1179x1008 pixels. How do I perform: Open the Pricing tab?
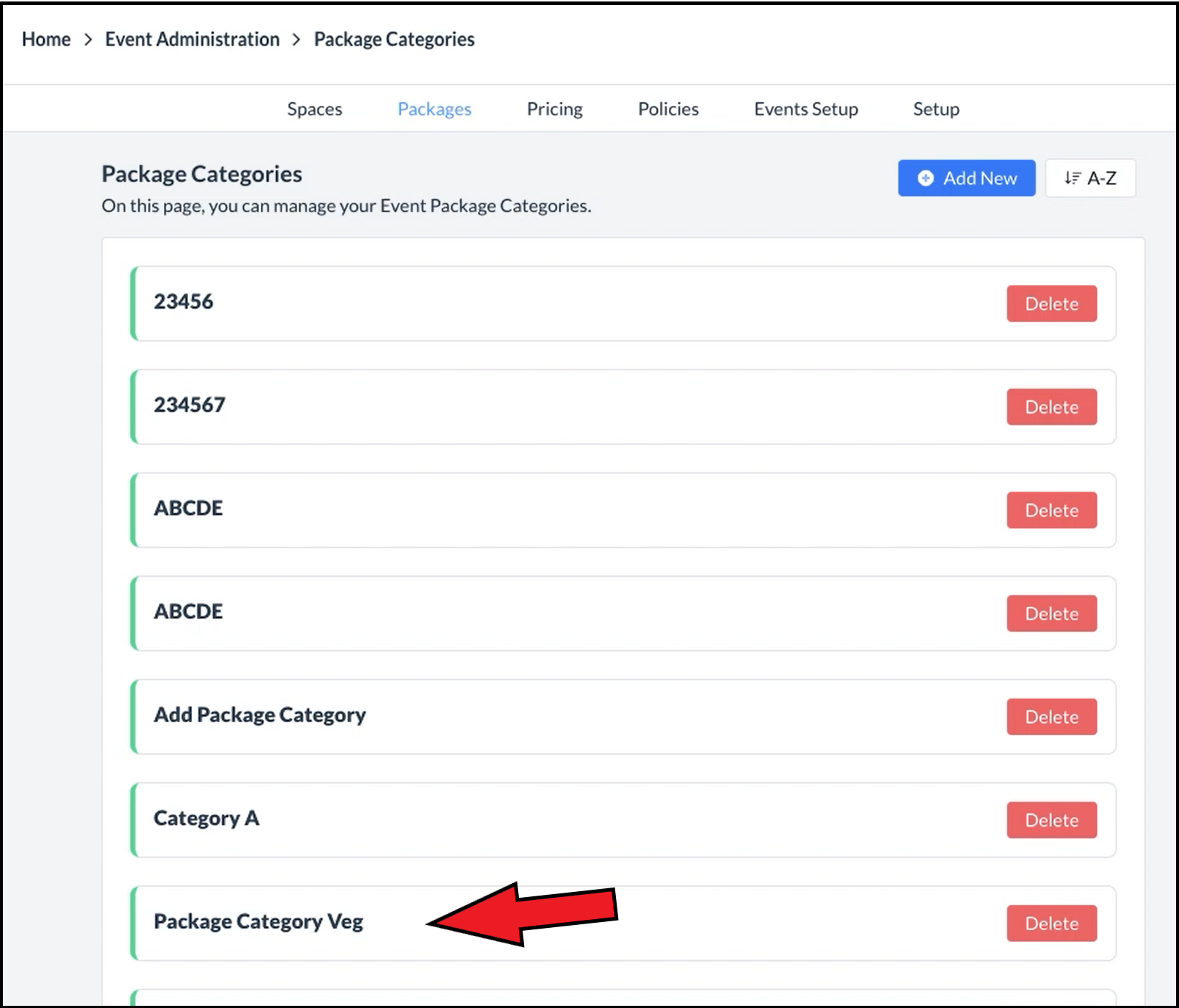pos(554,109)
